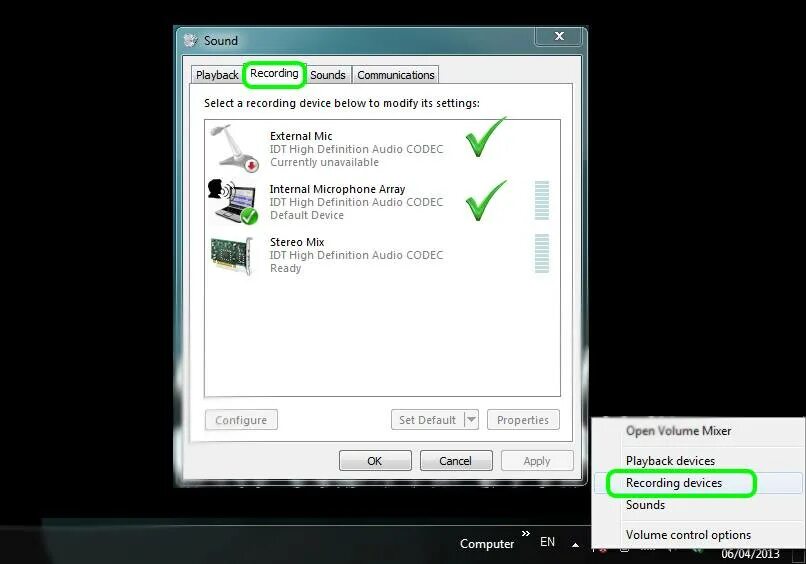806x564 pixels.
Task: Select the Stereo Mix sound card icon
Action: point(232,256)
